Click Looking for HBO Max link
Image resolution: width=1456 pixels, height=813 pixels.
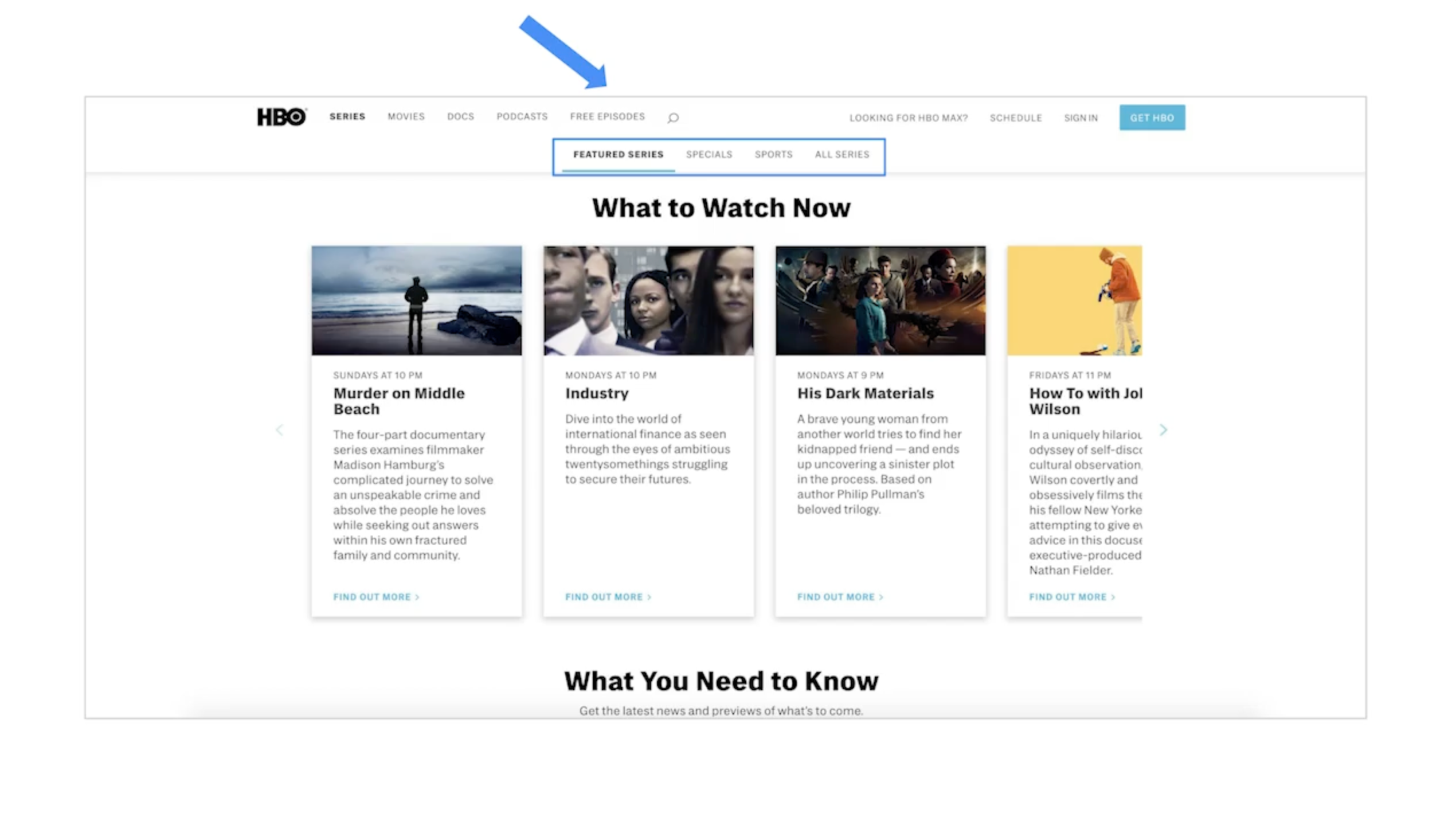(908, 118)
